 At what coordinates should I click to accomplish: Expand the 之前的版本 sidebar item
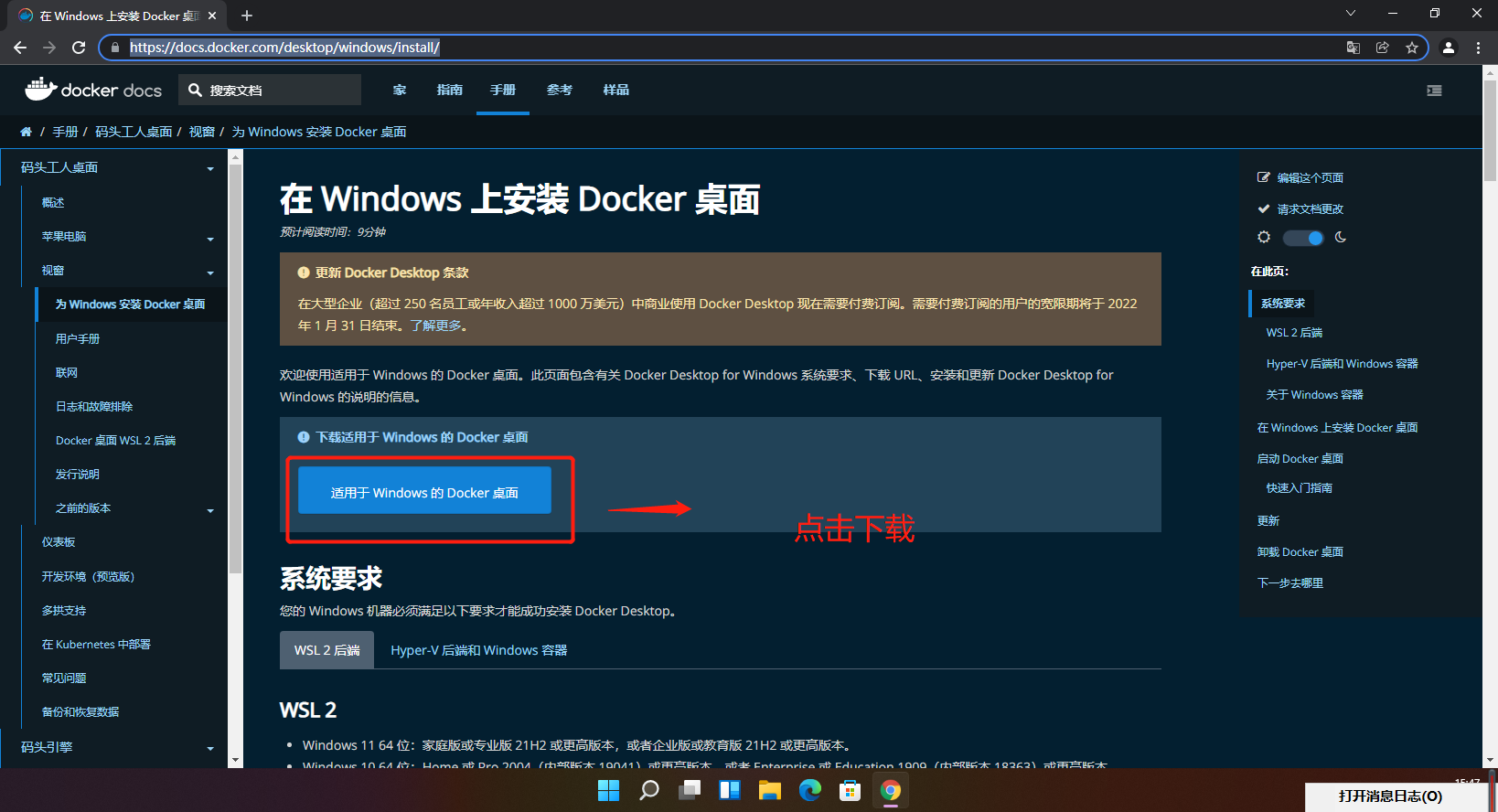pyautogui.click(x=210, y=510)
